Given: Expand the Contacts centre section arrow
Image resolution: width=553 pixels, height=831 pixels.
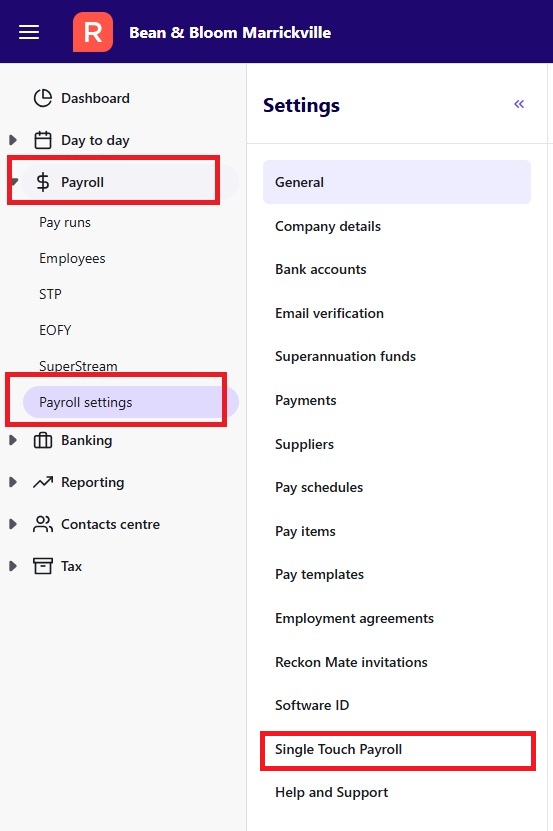Looking at the screenshot, I should [x=13, y=524].
